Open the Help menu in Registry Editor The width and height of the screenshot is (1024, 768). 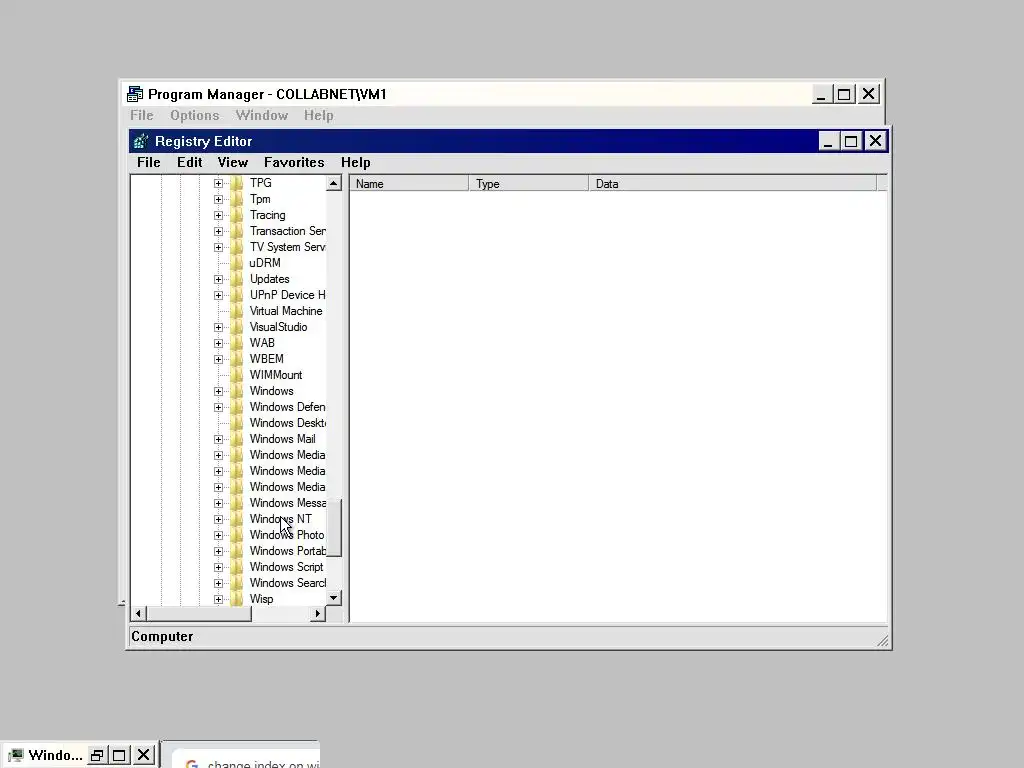355,163
